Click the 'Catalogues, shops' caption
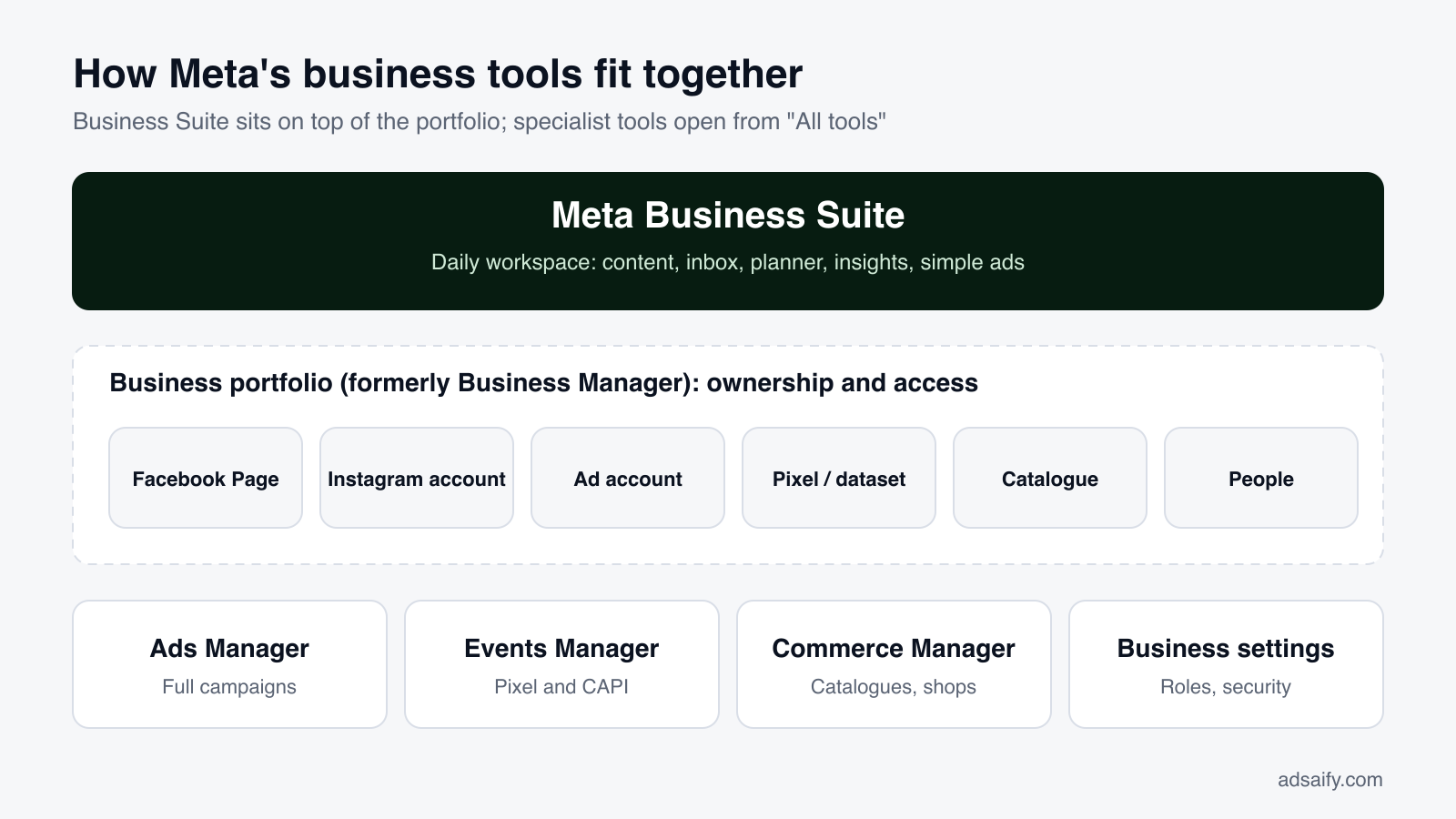The width and height of the screenshot is (1456, 819). (x=894, y=687)
